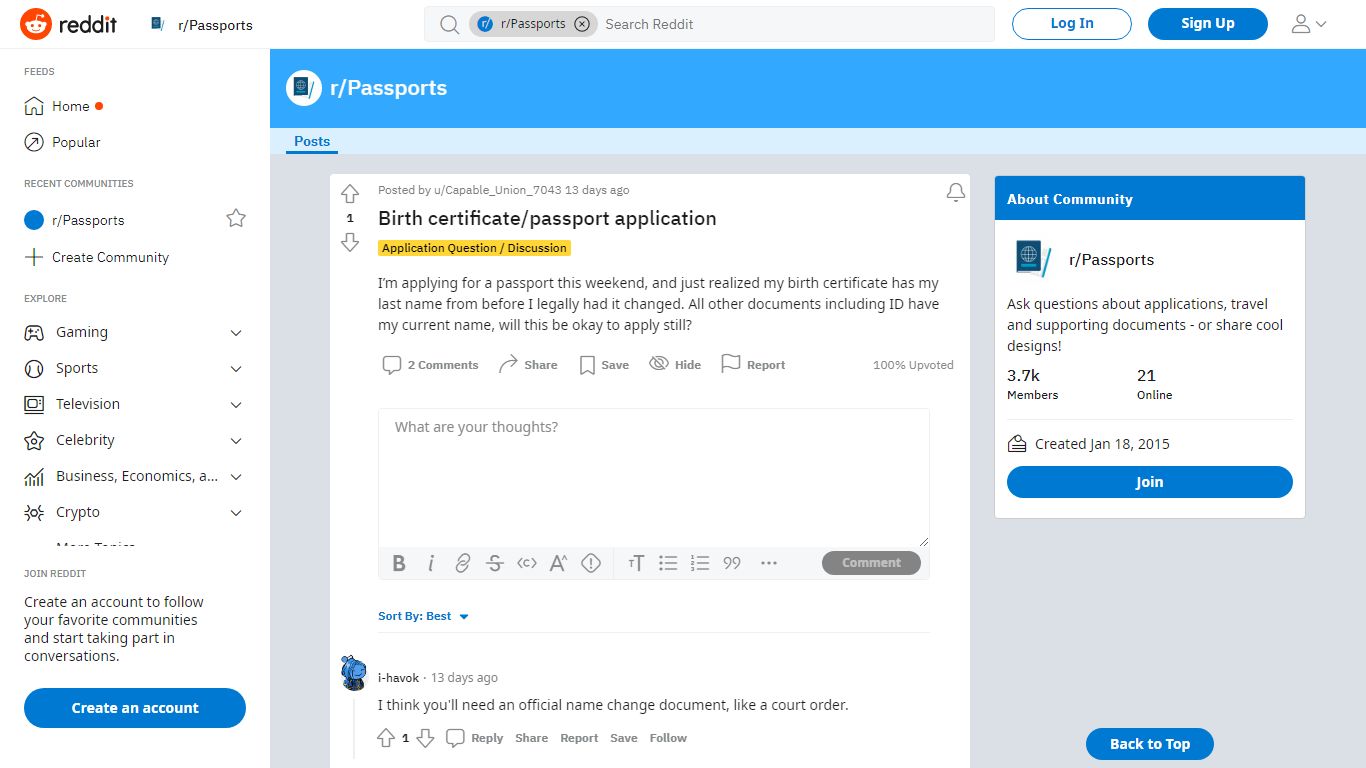Insert a link using the editor link icon
This screenshot has width=1366, height=768.
[x=463, y=563]
